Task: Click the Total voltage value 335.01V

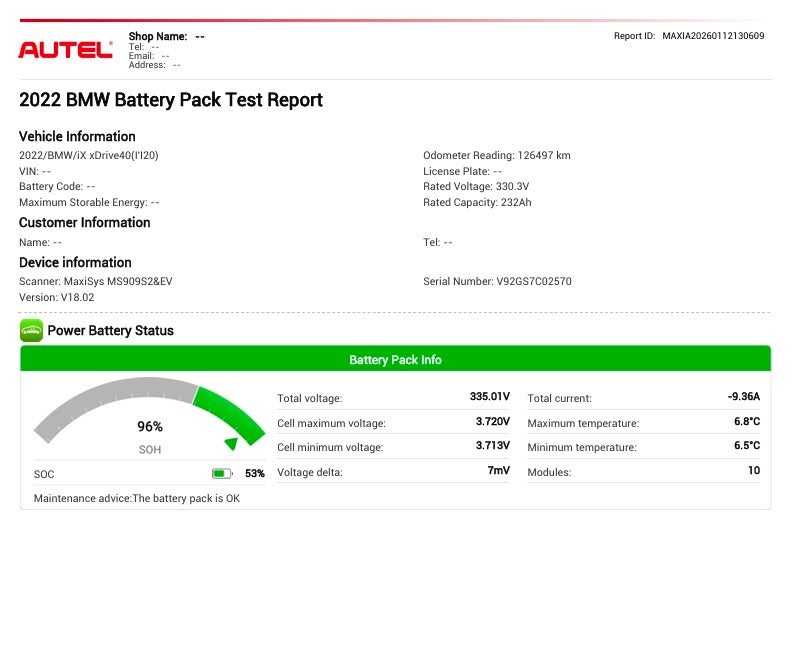Action: pos(490,397)
